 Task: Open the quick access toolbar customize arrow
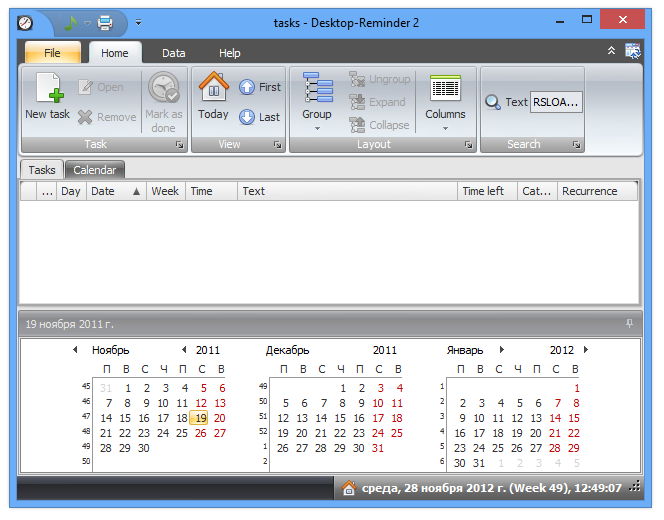point(138,22)
